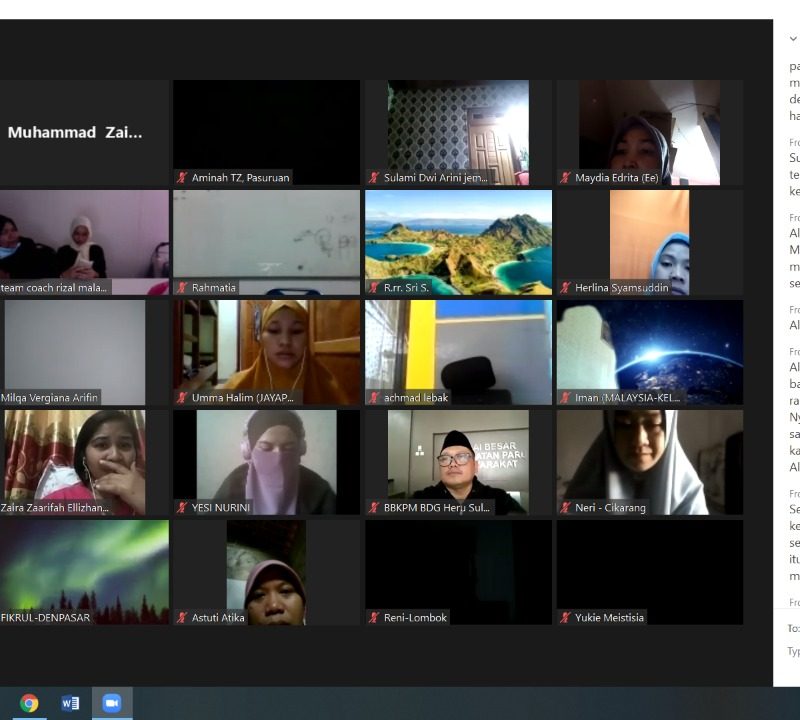Click muted mic icon next to Astuti Atika

[182, 618]
